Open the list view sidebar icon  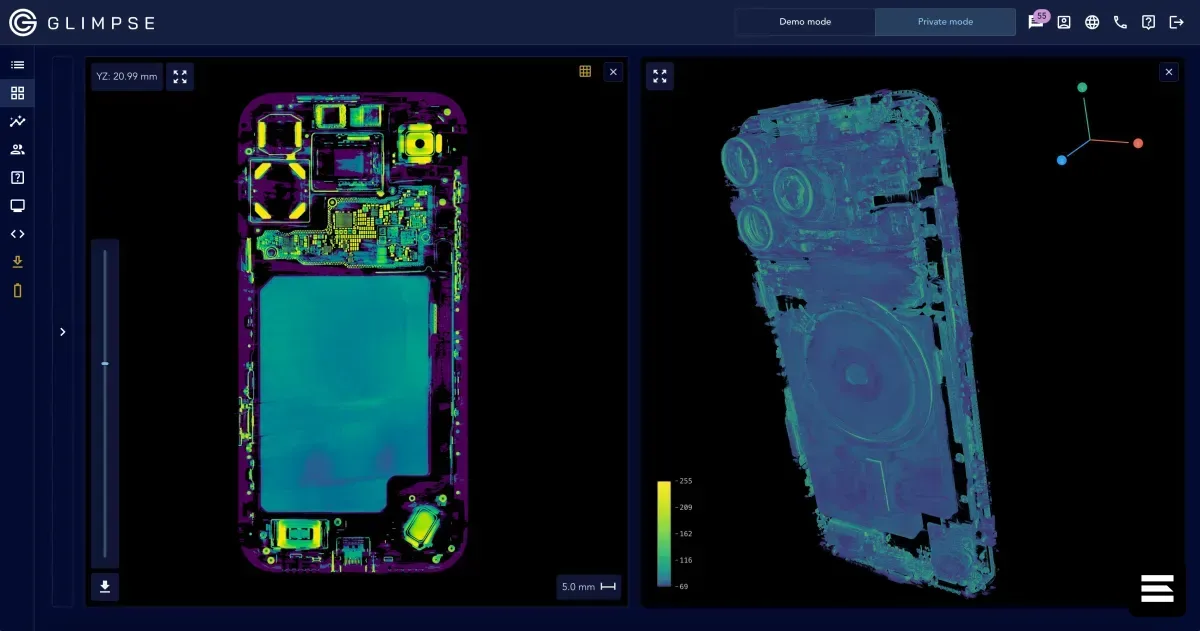(17, 65)
